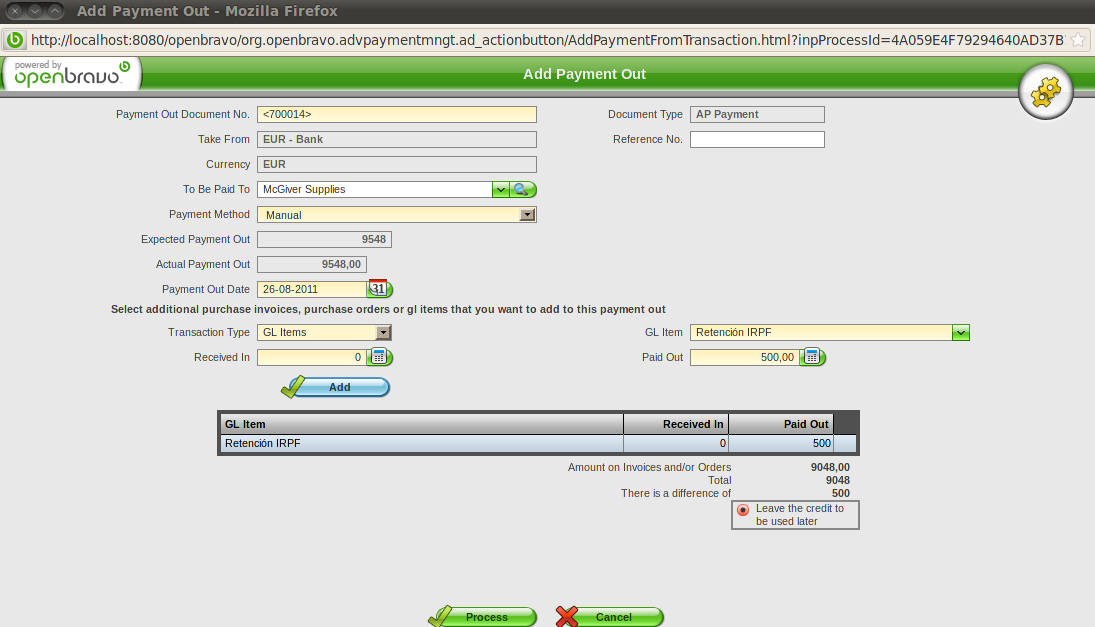Screen dimensions: 1095x627
Task: Select the Retención IRPF table row cell
Action: [x=422, y=443]
